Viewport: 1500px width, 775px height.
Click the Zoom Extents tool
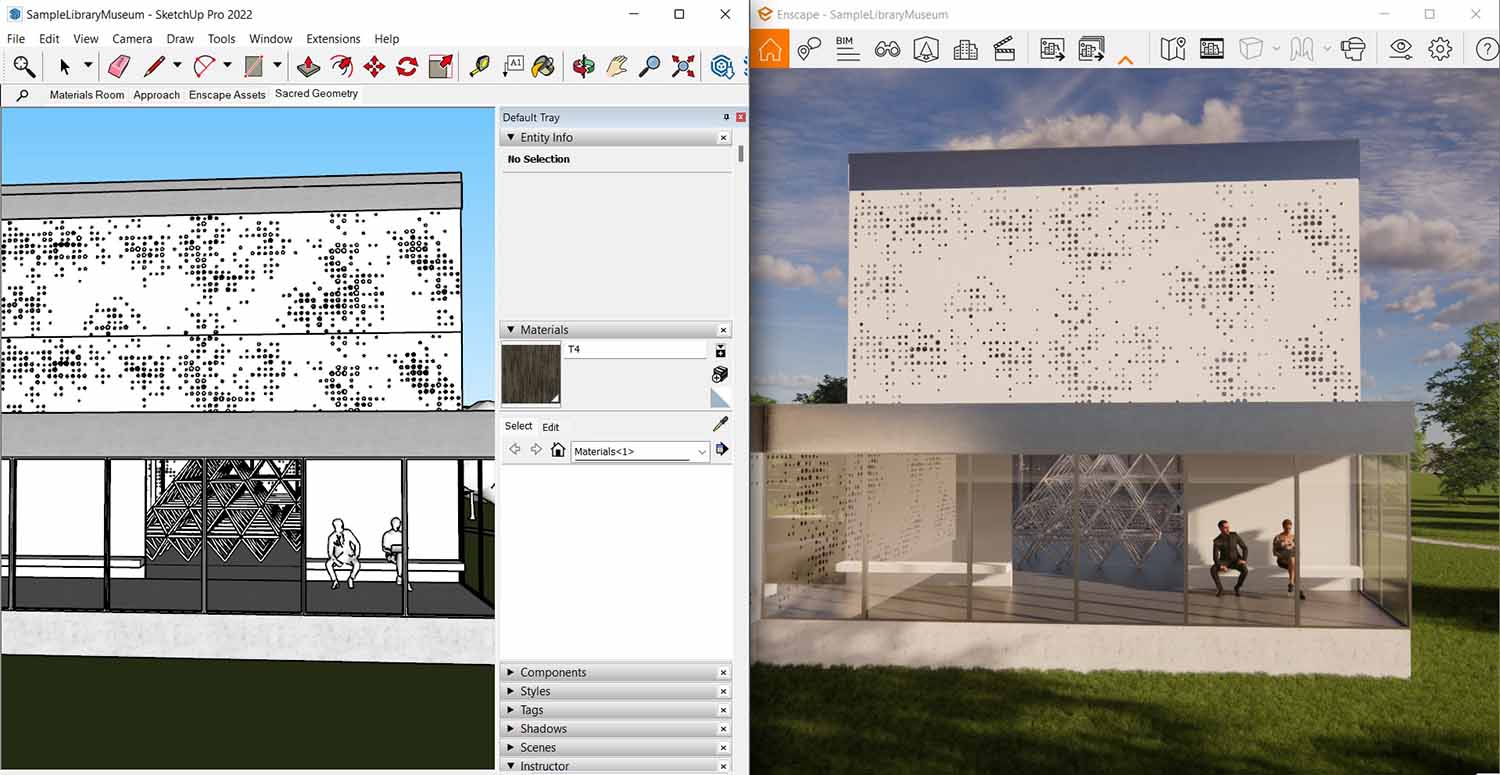pos(683,66)
